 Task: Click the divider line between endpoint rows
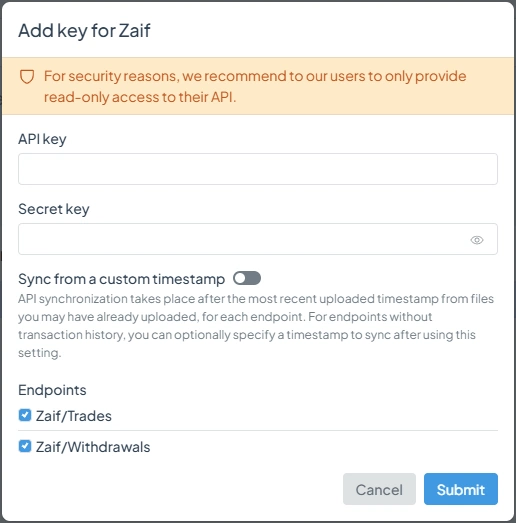tap(258, 431)
